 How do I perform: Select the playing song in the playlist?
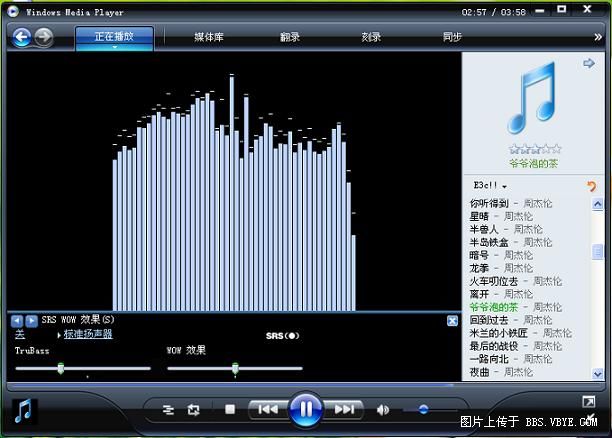[516, 307]
